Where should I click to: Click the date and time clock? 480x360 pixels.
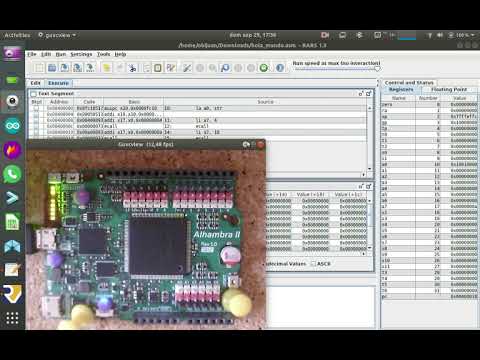pos(252,35)
